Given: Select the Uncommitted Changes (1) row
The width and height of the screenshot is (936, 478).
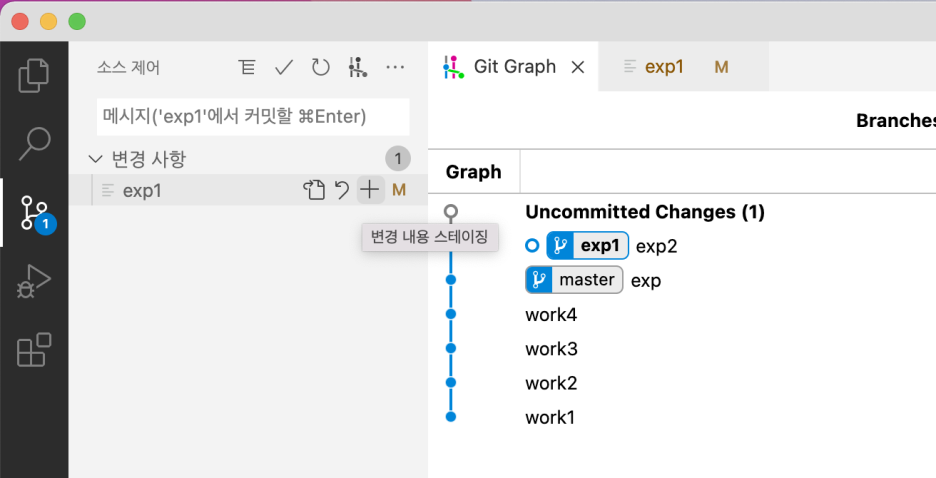Looking at the screenshot, I should (645, 212).
